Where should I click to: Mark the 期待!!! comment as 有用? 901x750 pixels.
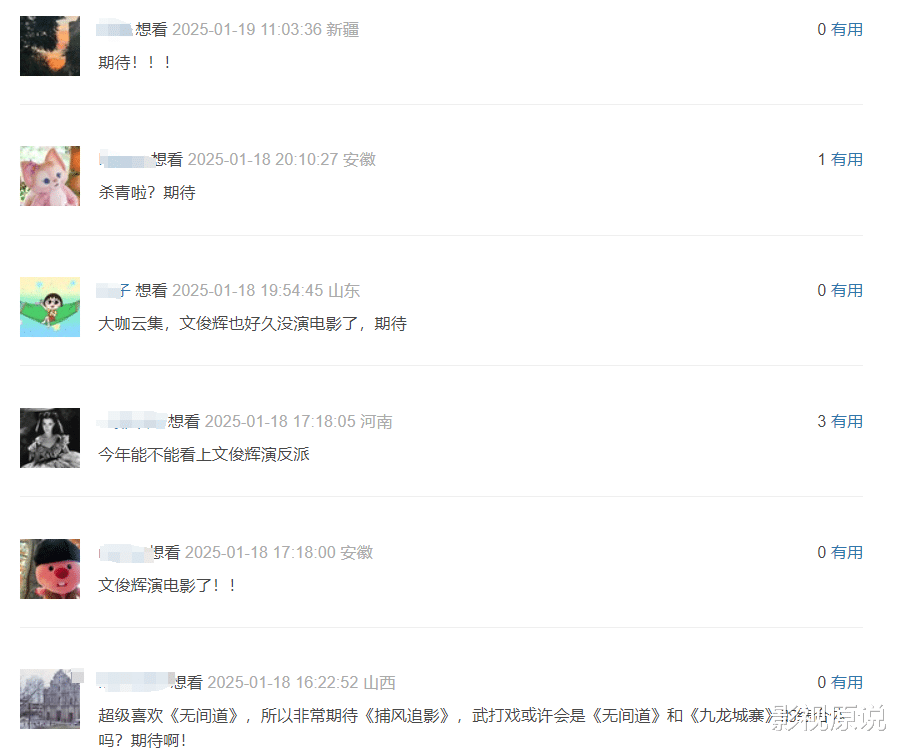[x=847, y=29]
